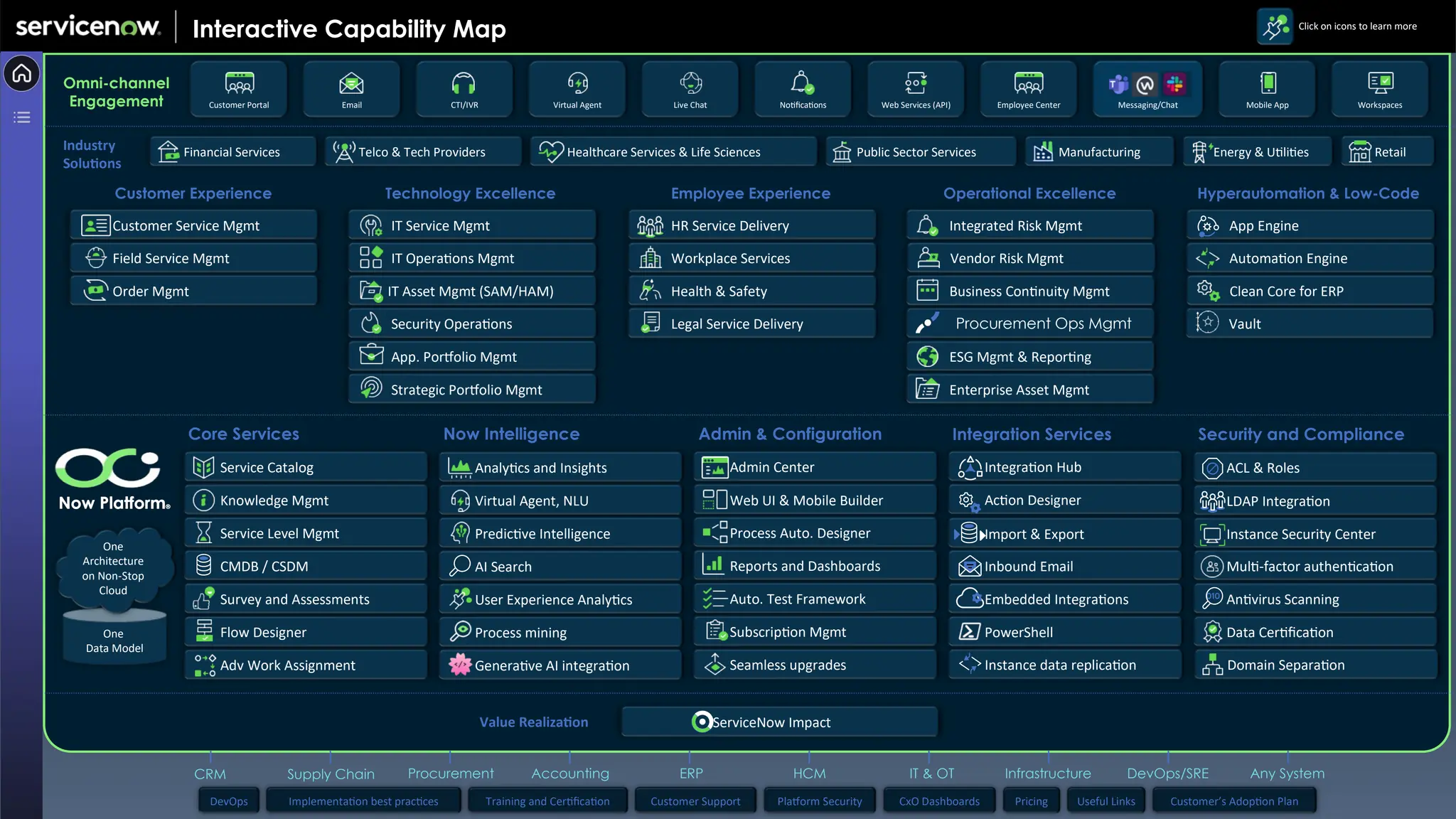Open the list menu icon in the sidebar

point(21,117)
